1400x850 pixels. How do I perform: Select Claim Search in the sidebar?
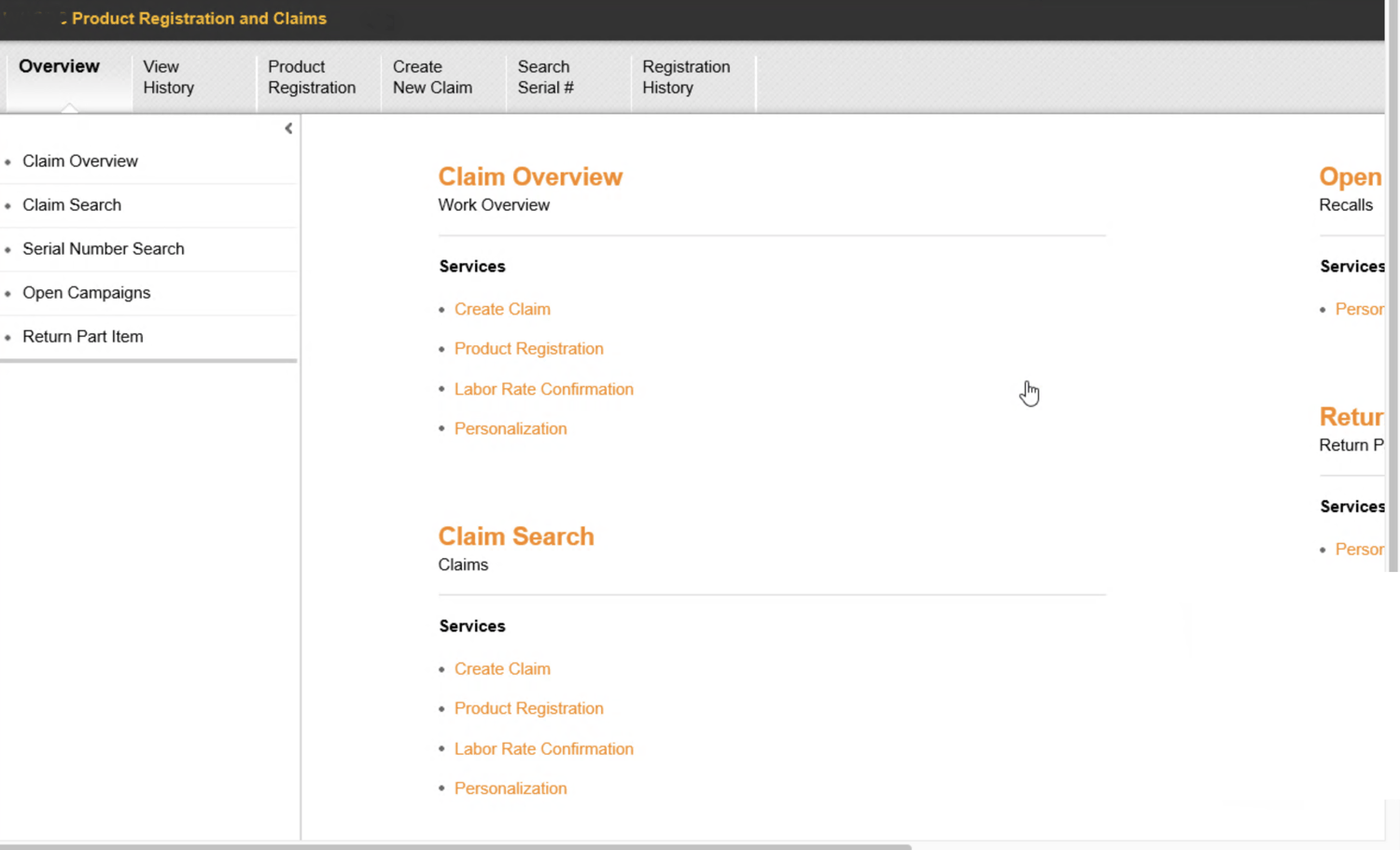tap(72, 204)
